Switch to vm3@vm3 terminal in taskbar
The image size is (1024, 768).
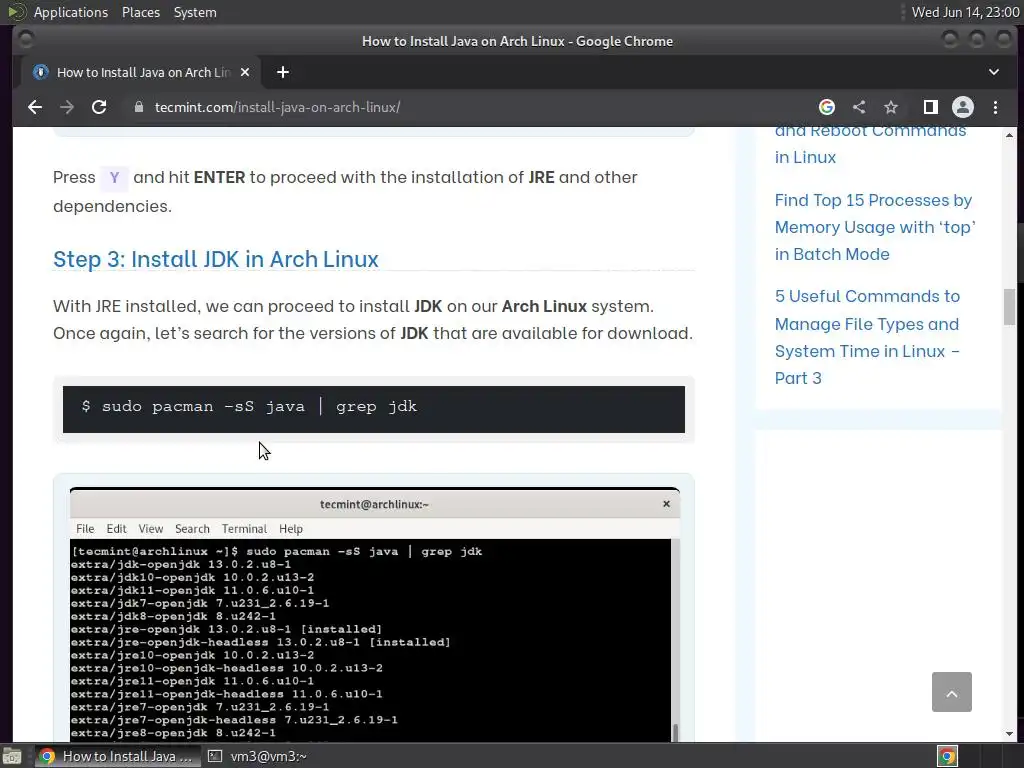tap(257, 756)
